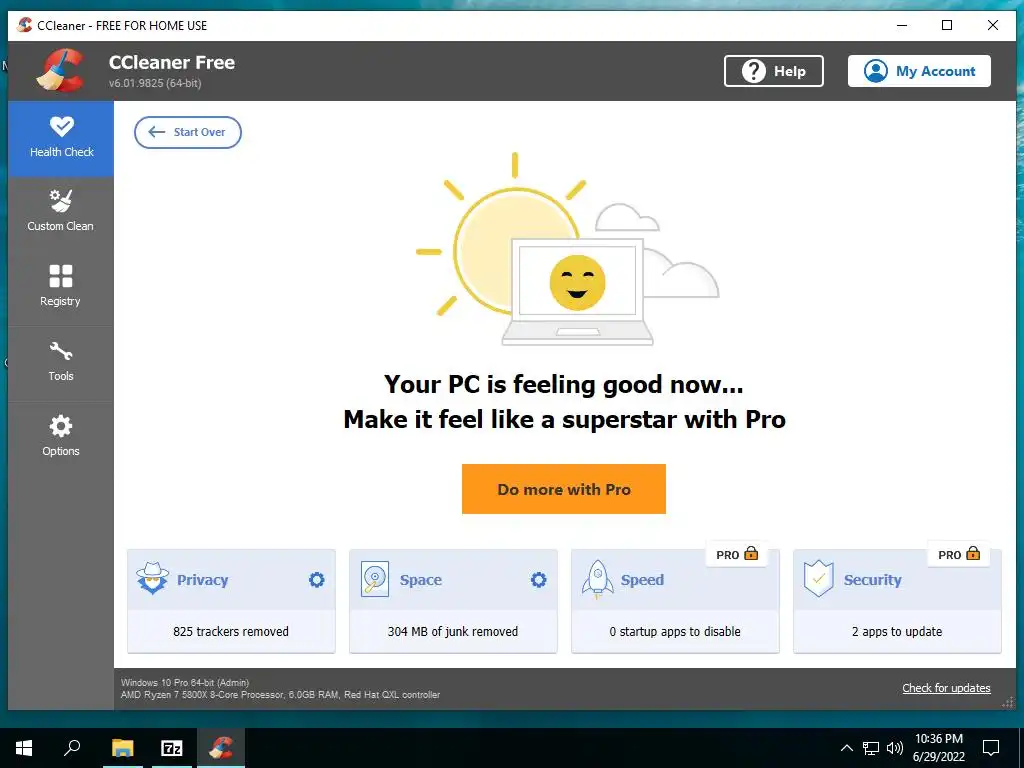Click the smiling laptop illustration
The height and width of the screenshot is (768, 1024).
click(577, 292)
